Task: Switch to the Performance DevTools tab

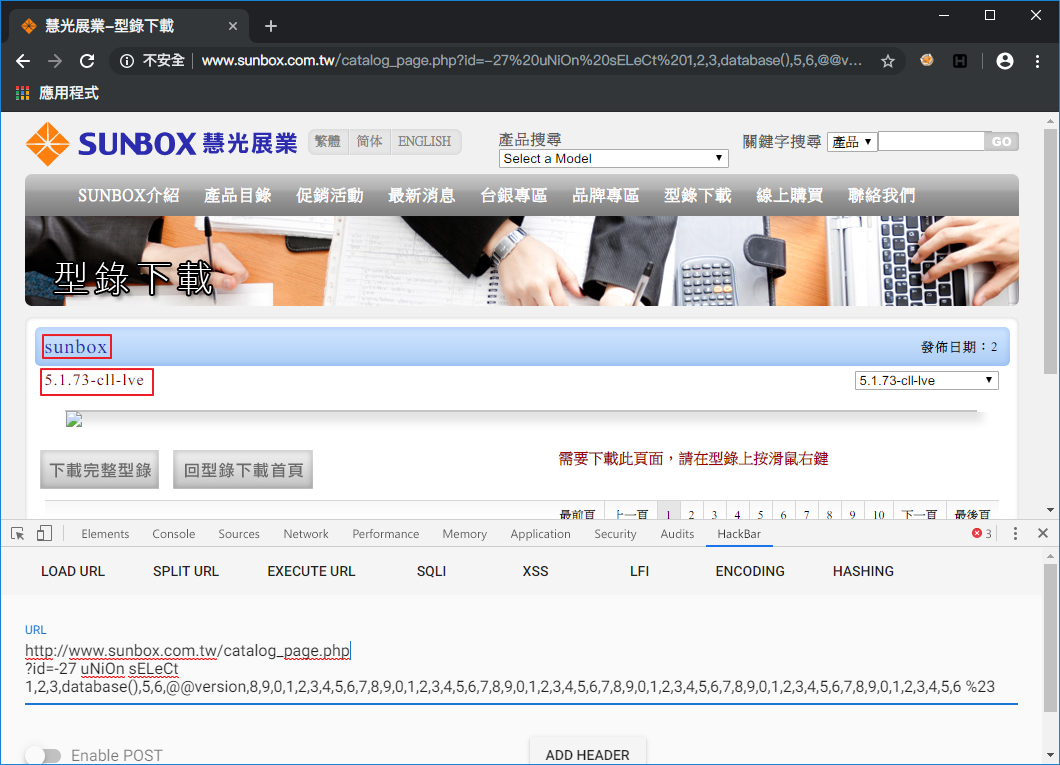Action: [385, 534]
